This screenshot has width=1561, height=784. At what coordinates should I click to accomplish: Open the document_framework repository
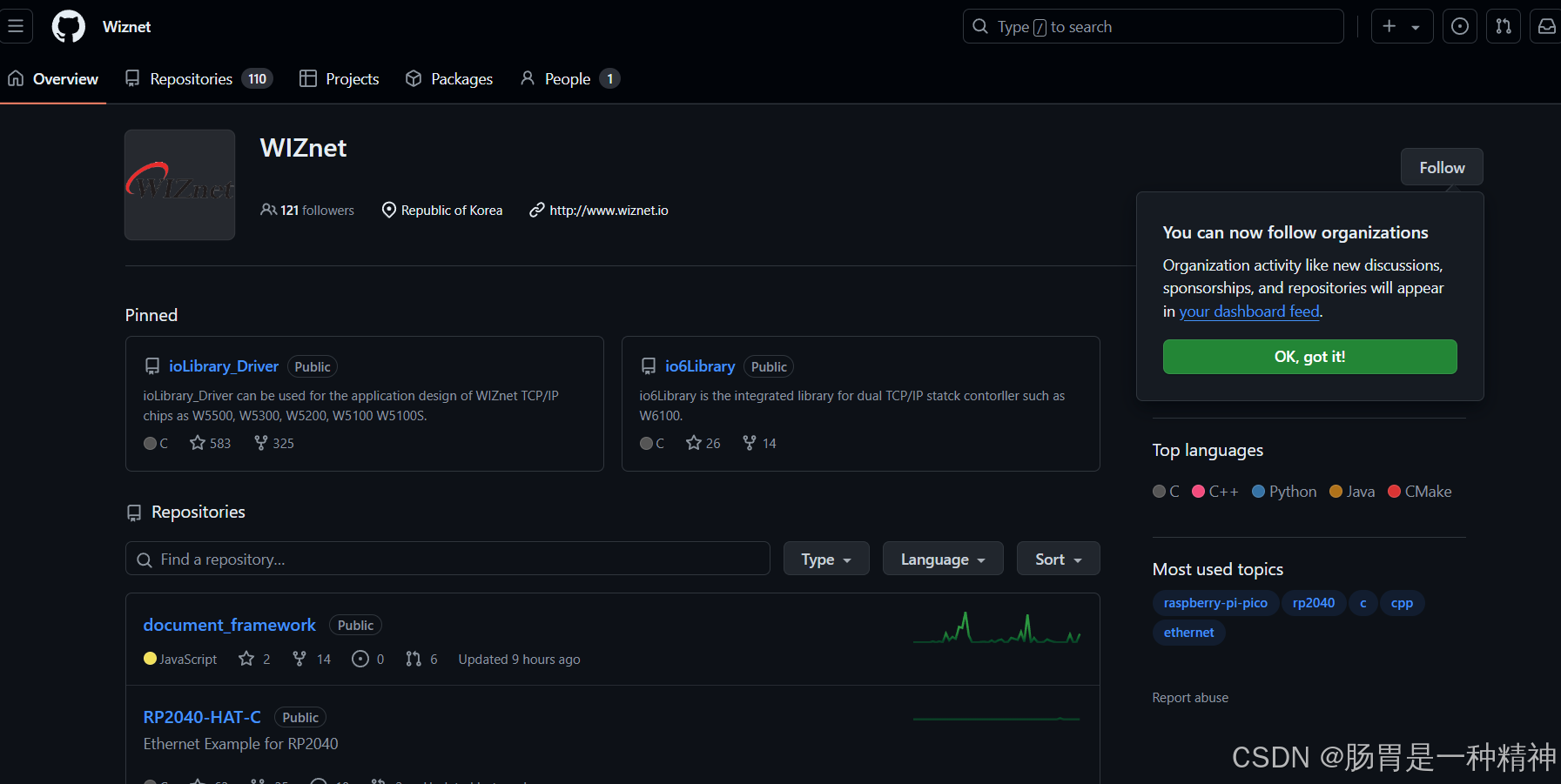[230, 625]
